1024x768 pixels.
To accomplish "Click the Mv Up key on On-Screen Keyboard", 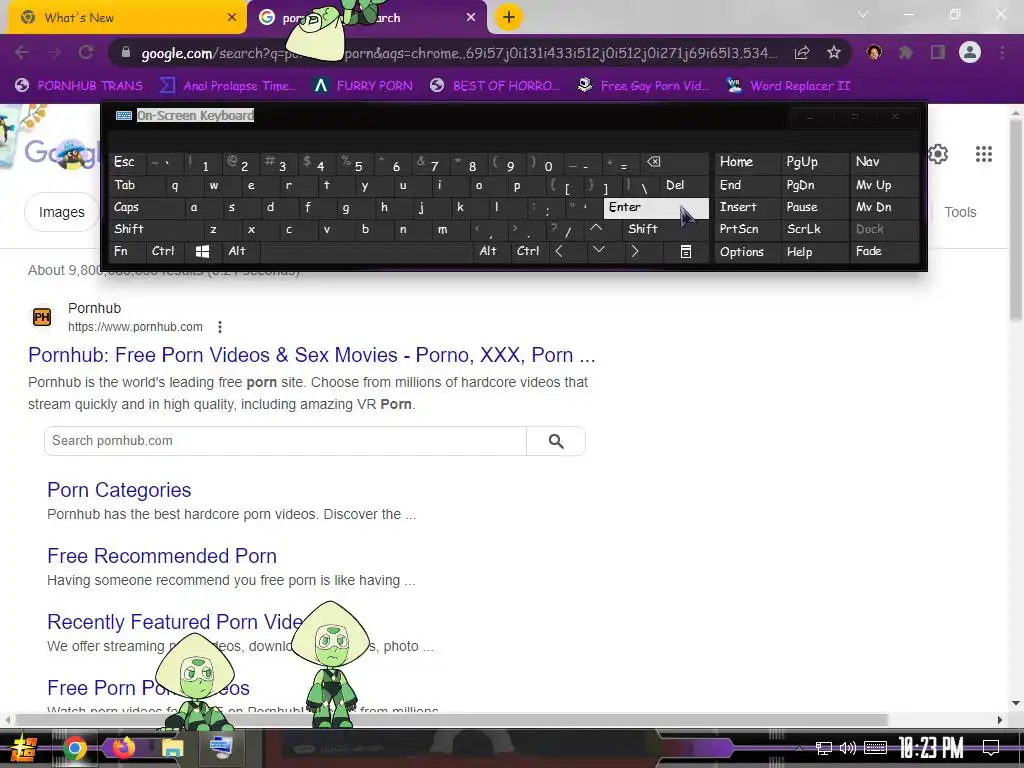I will point(885,185).
